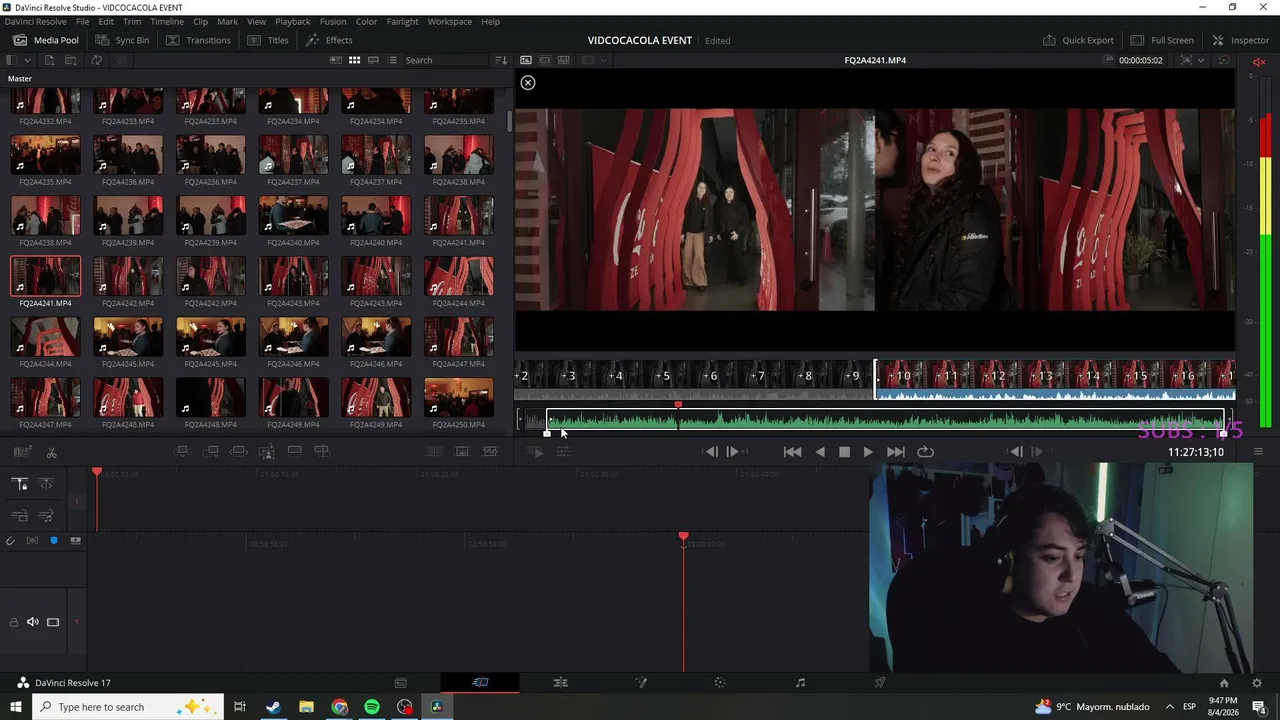Select the FQ2A4232.MP4 clip thumbnail
1280x720 pixels.
point(45,101)
